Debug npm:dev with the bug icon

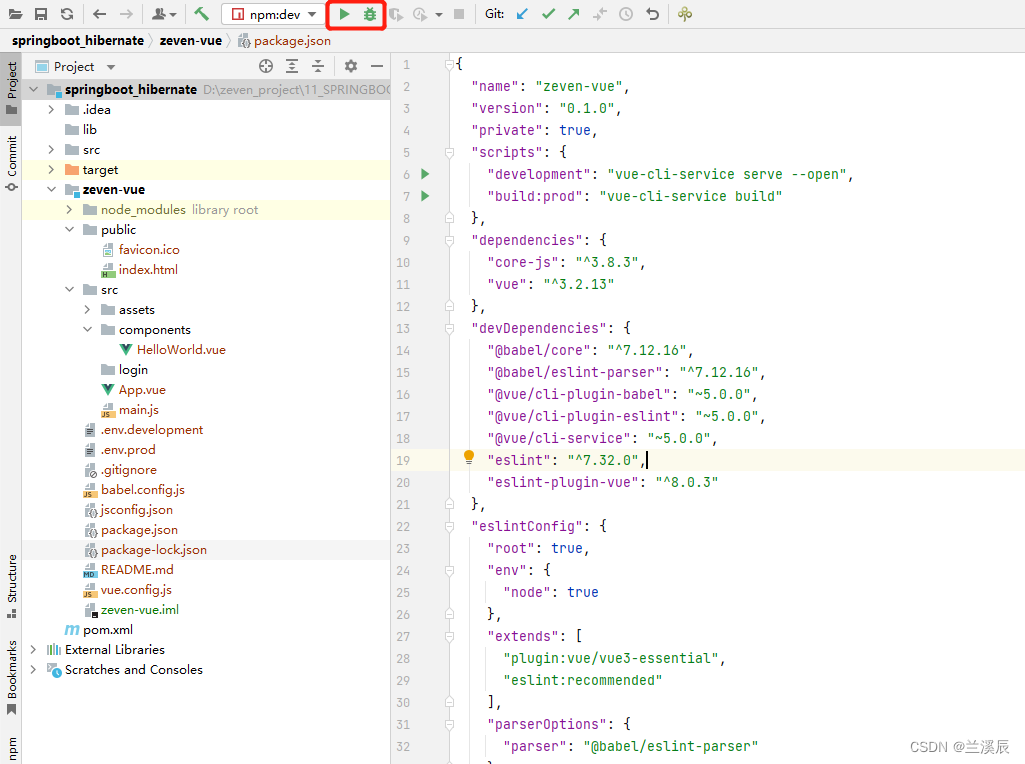click(370, 14)
